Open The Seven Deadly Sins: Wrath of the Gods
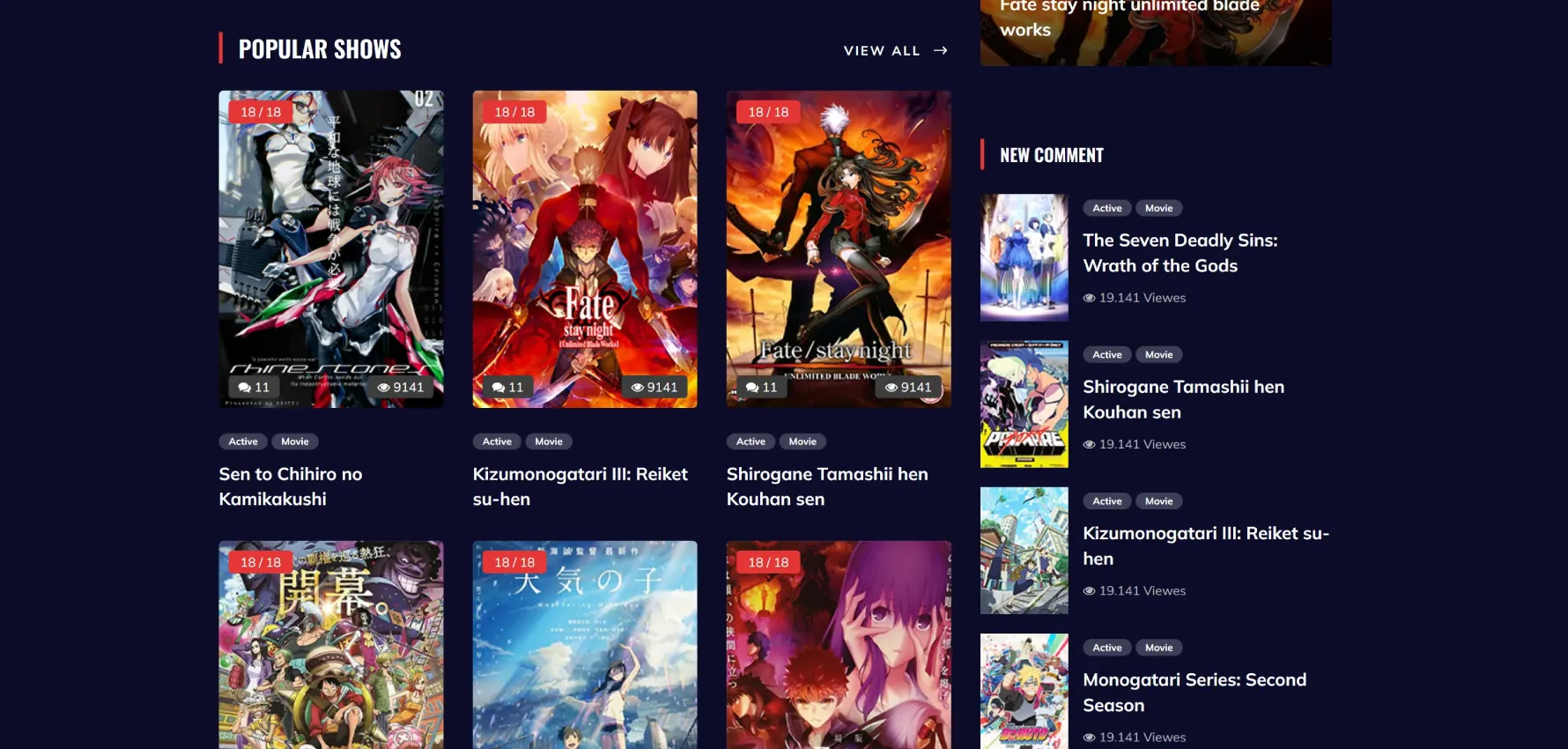 1180,253
